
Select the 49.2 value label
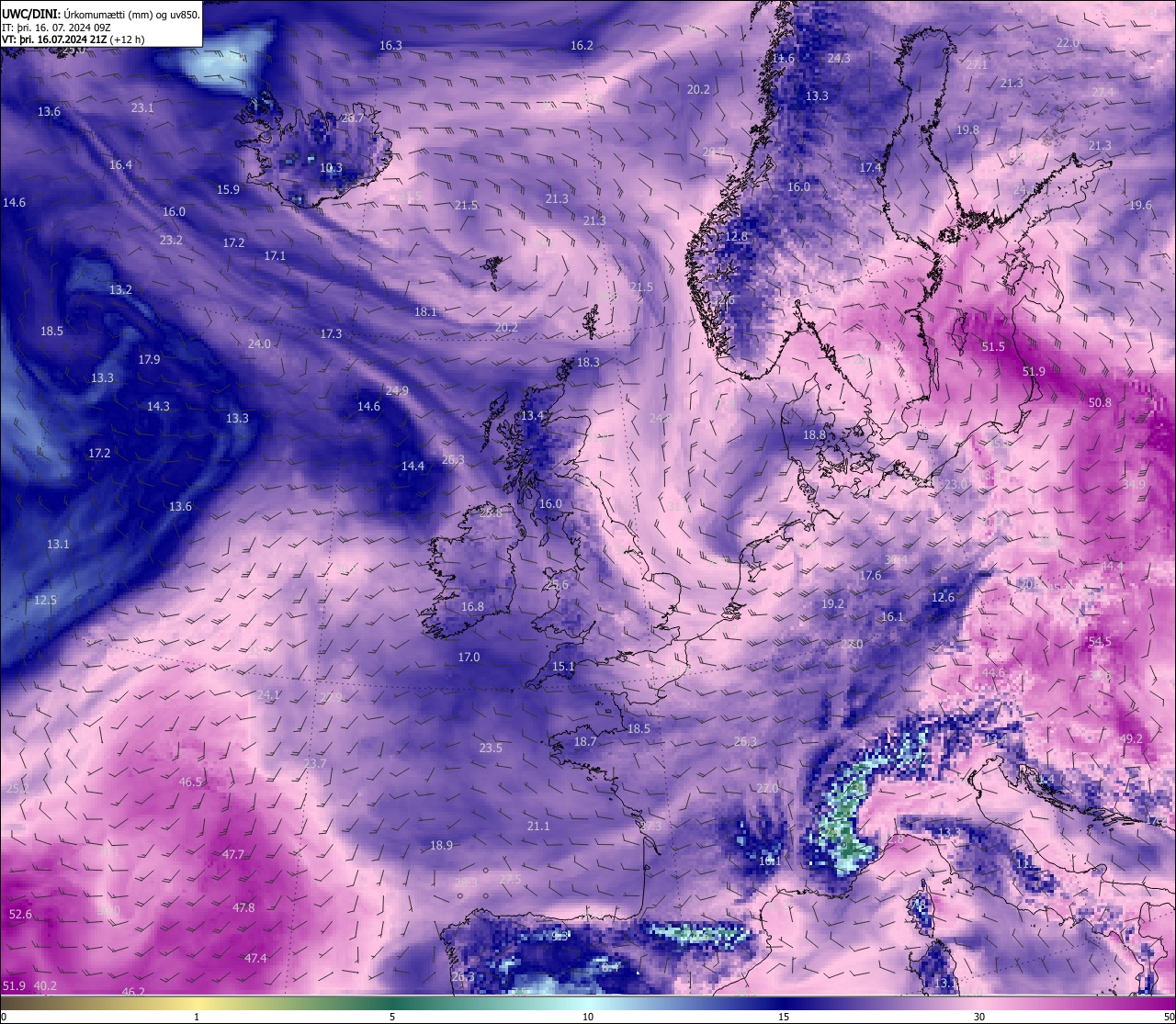(1131, 738)
